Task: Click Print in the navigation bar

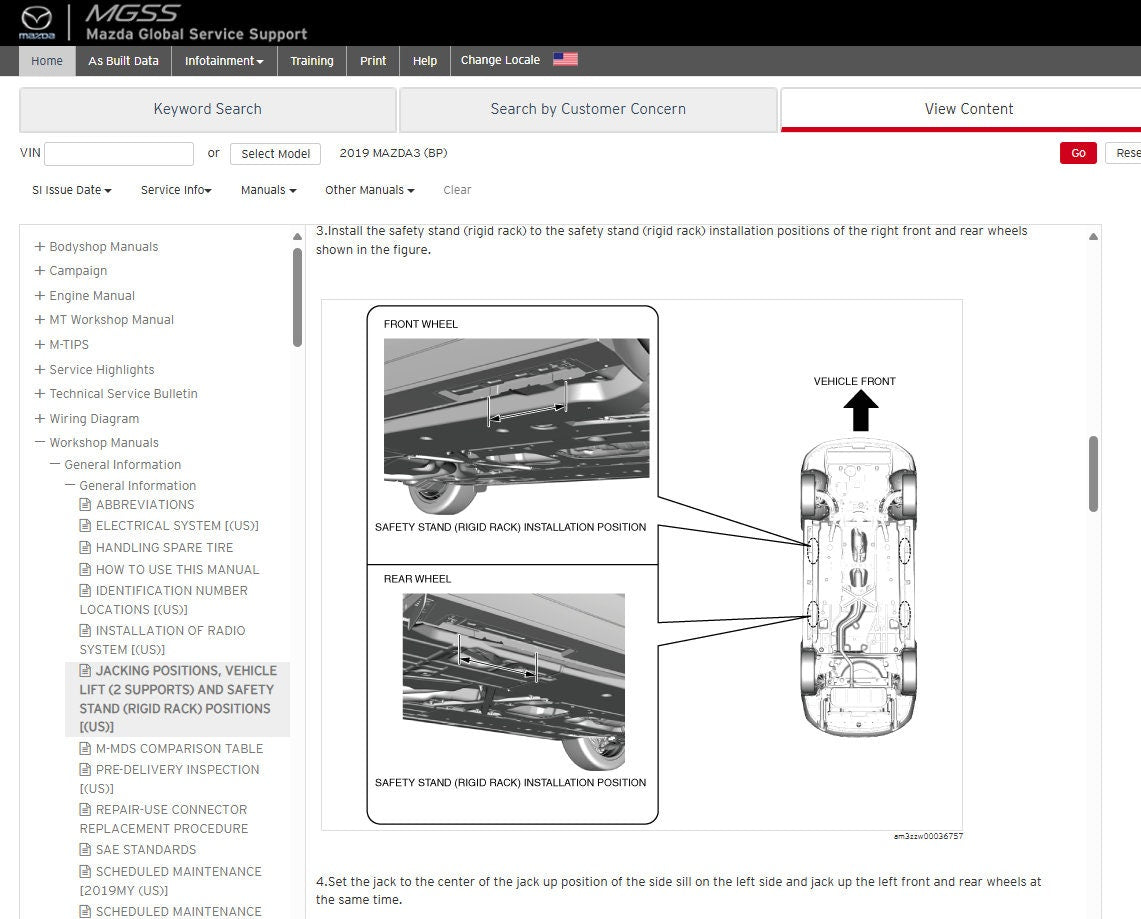Action: pyautogui.click(x=373, y=60)
